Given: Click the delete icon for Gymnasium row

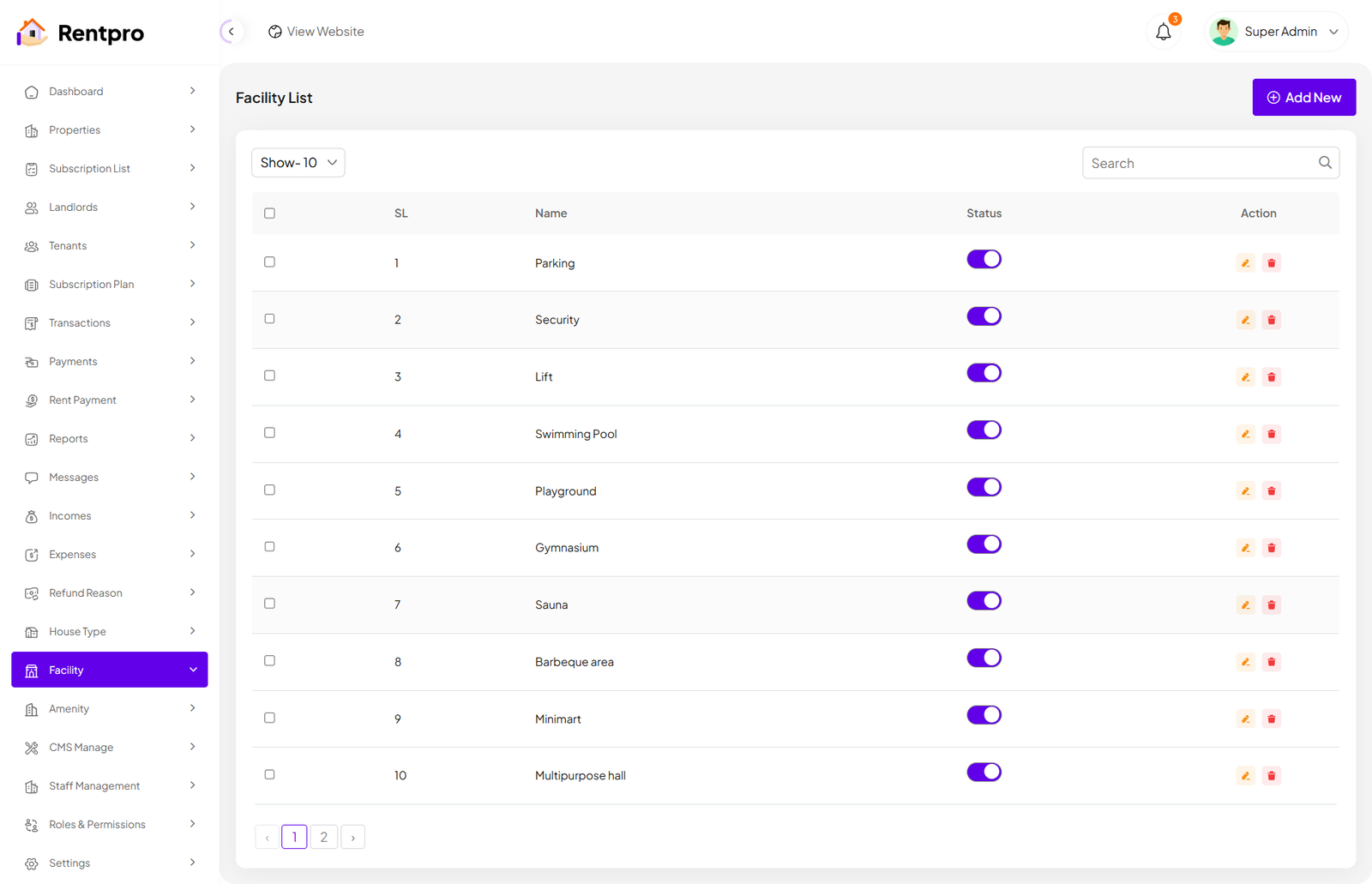Looking at the screenshot, I should (1271, 548).
